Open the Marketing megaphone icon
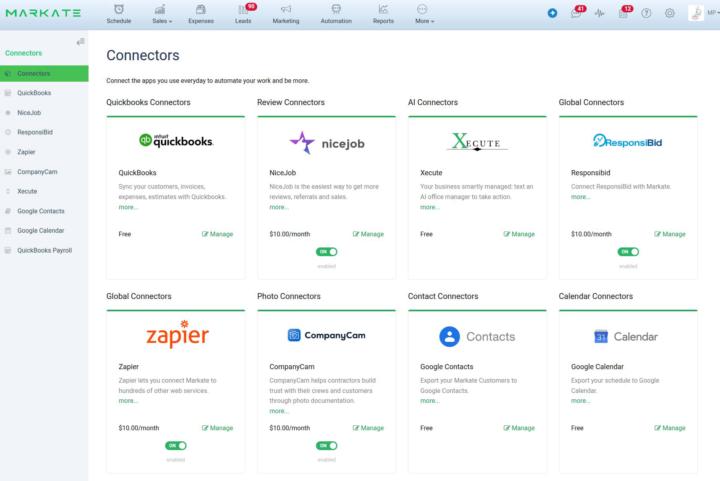Viewport: 720px width, 481px height. point(286,14)
